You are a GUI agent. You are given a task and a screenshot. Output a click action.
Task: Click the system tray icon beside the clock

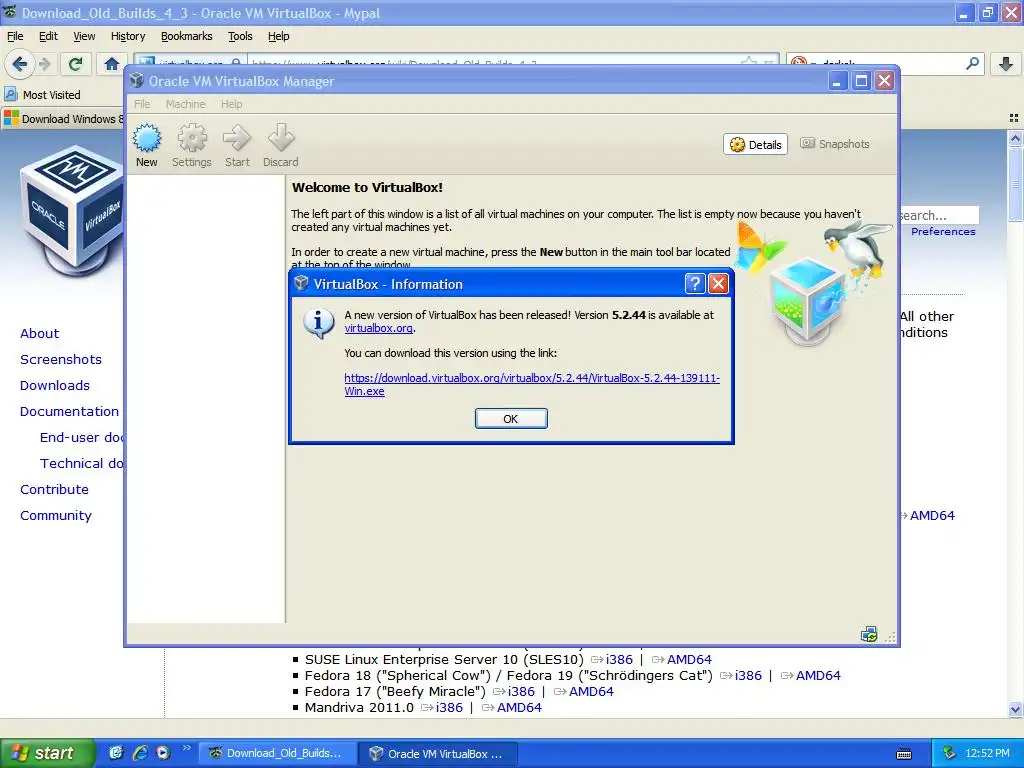[x=949, y=753]
